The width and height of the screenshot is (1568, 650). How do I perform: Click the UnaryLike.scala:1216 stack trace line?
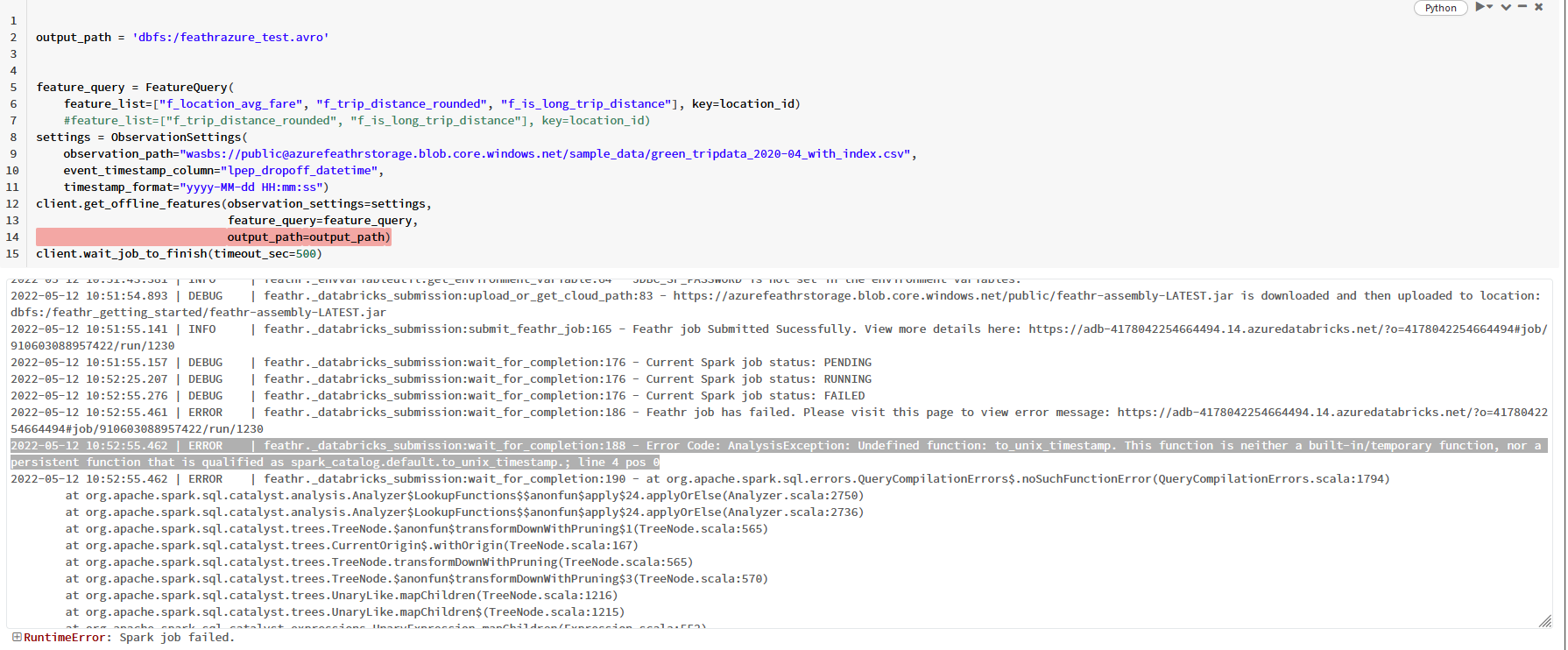coord(341,596)
